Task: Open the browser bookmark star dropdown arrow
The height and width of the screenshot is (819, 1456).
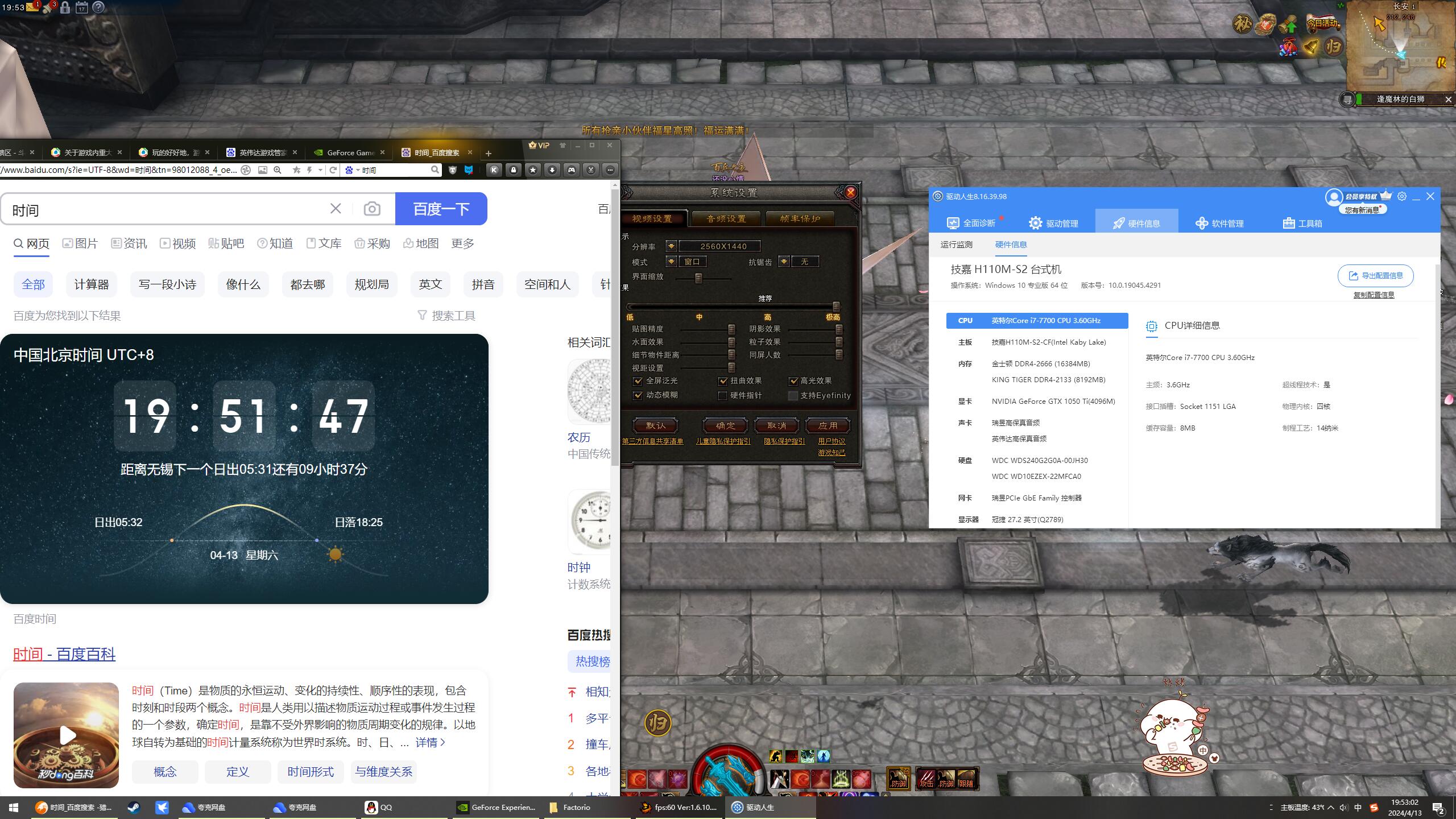Action: (320, 170)
